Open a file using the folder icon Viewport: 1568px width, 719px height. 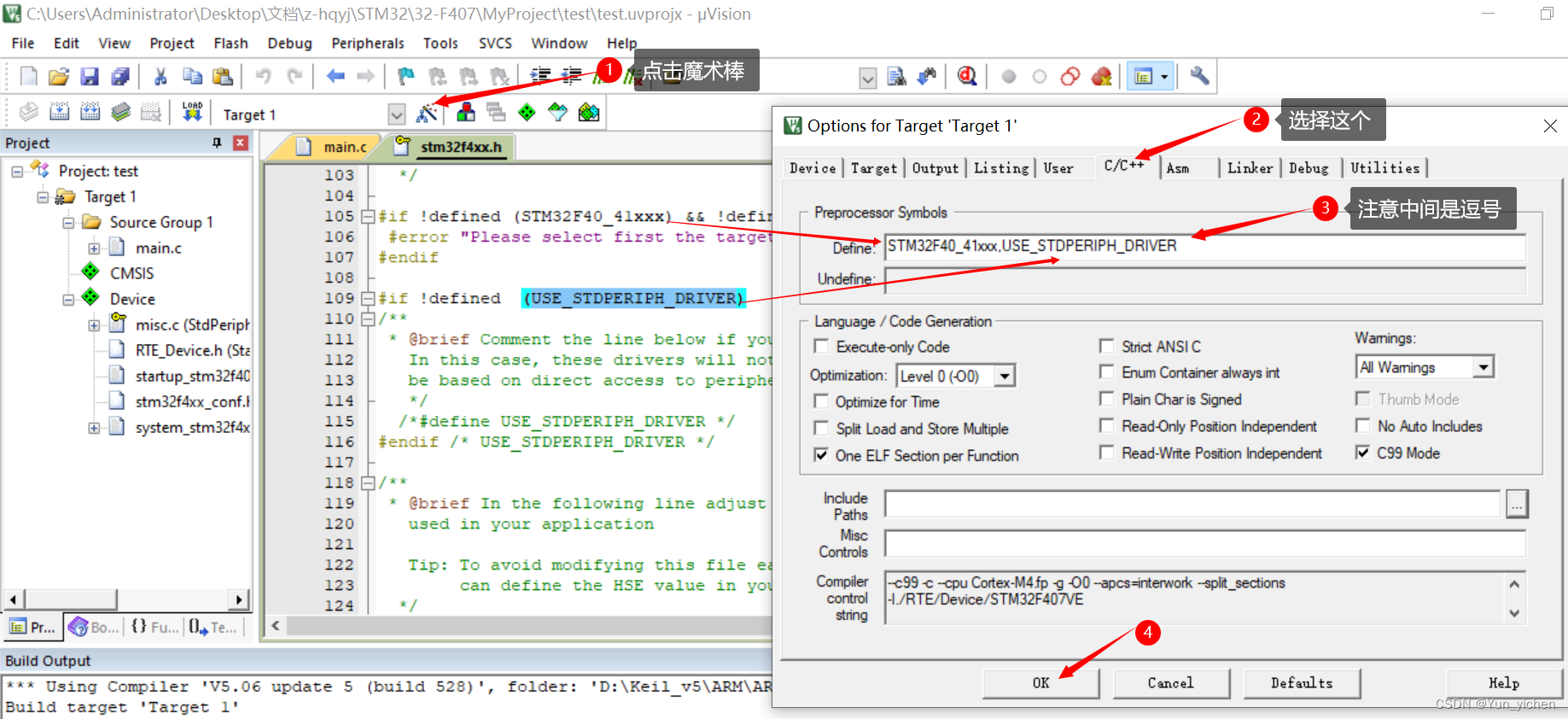[59, 77]
